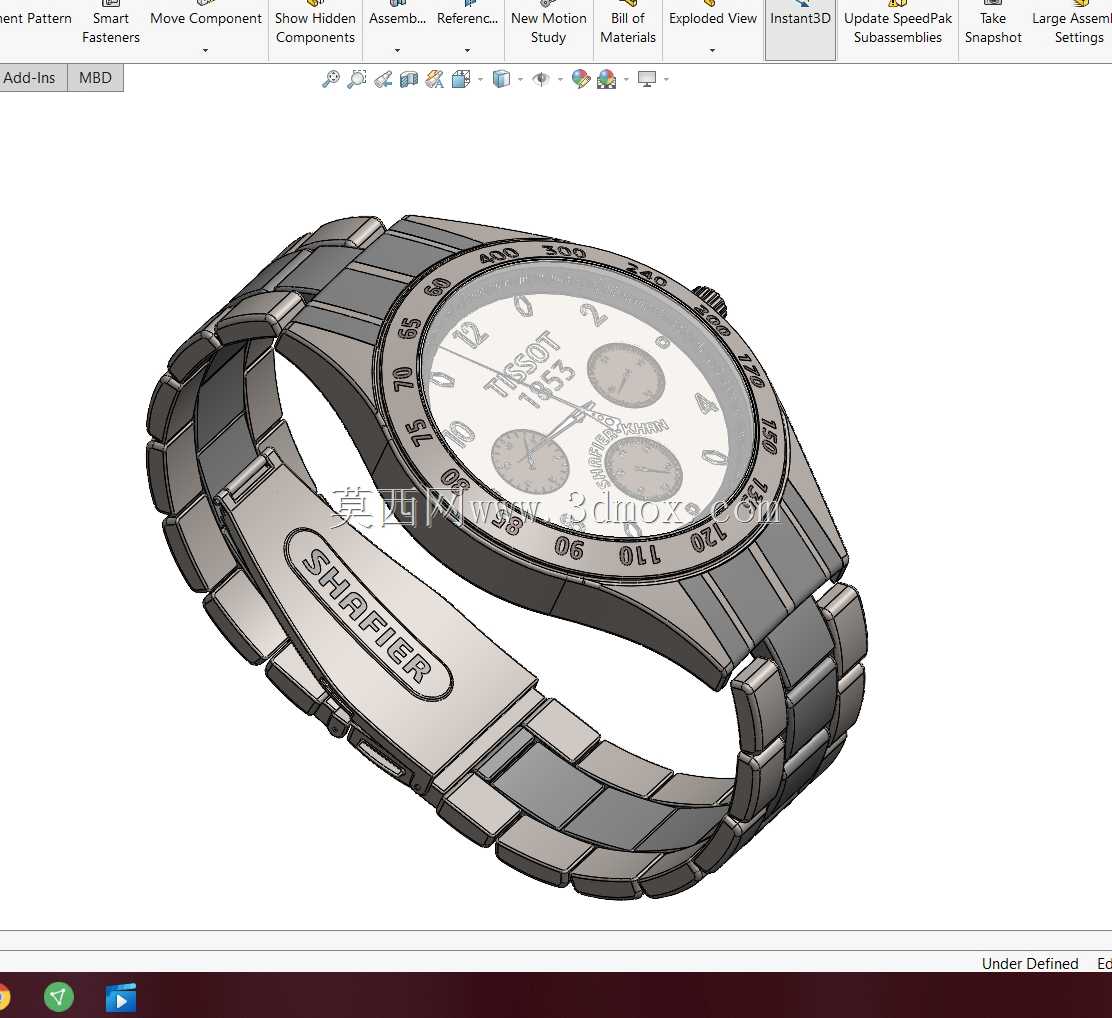Open green paper-plane app in taskbar
Viewport: 1112px width, 1018px height.
point(59,997)
